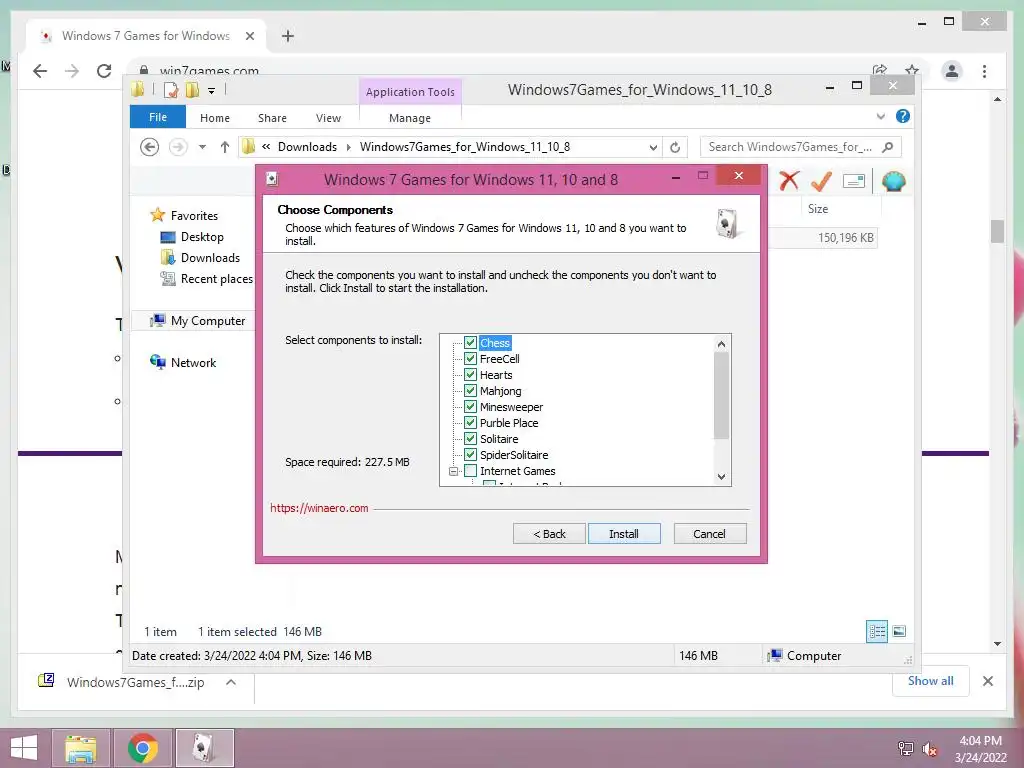This screenshot has width=1024, height=768.
Task: Reload the Chrome page
Action: [x=104, y=71]
